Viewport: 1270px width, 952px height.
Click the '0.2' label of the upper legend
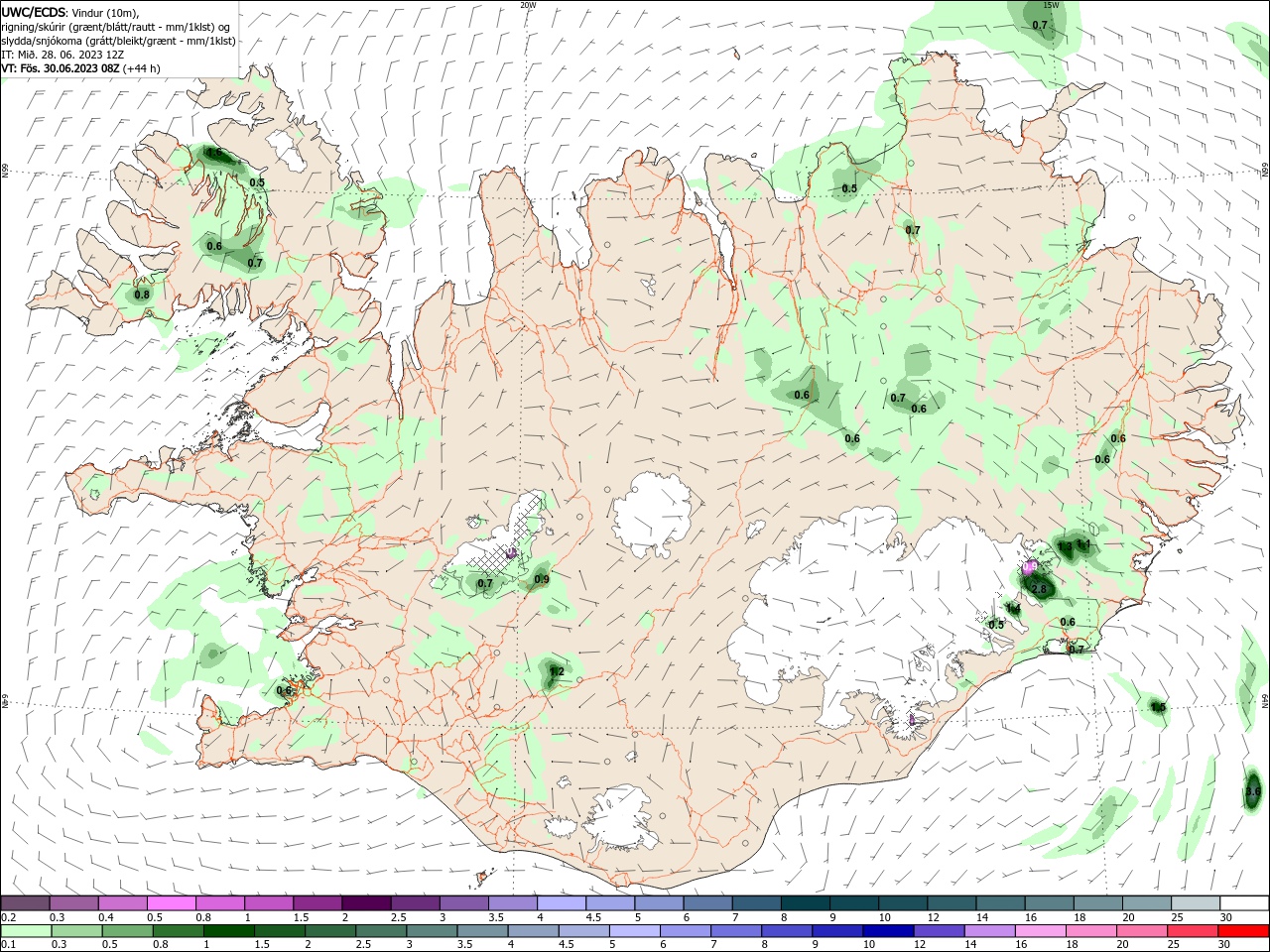[x=8, y=917]
